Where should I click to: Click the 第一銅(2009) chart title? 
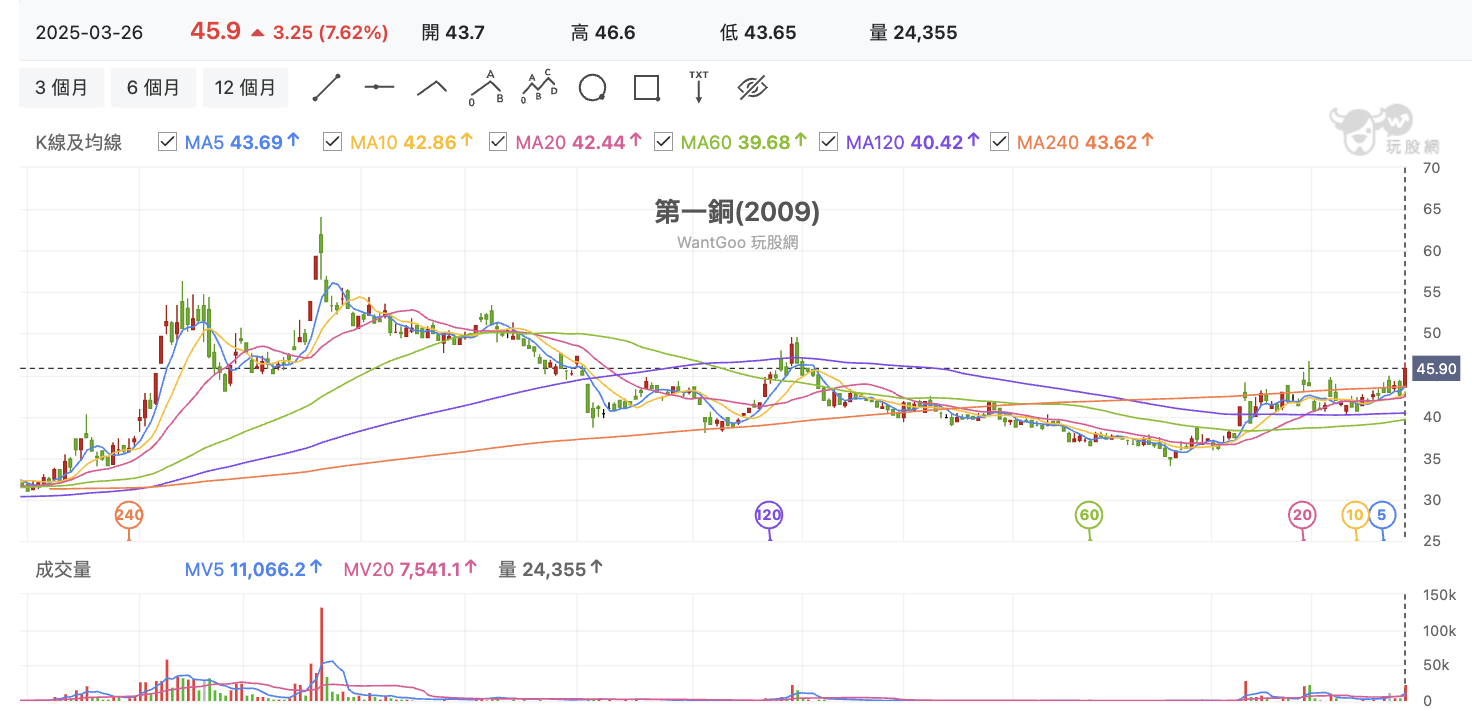737,211
